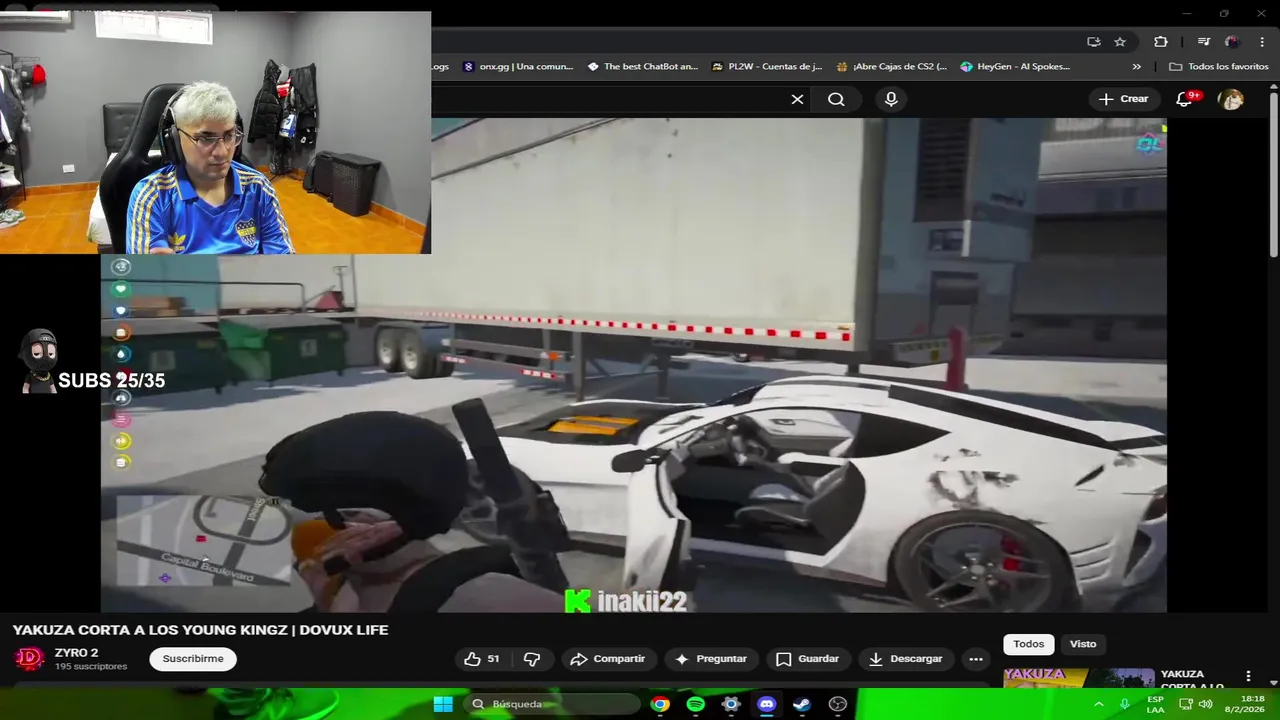Open Chrome media controls icon
Screen dimensions: 1280x720
[1203, 42]
